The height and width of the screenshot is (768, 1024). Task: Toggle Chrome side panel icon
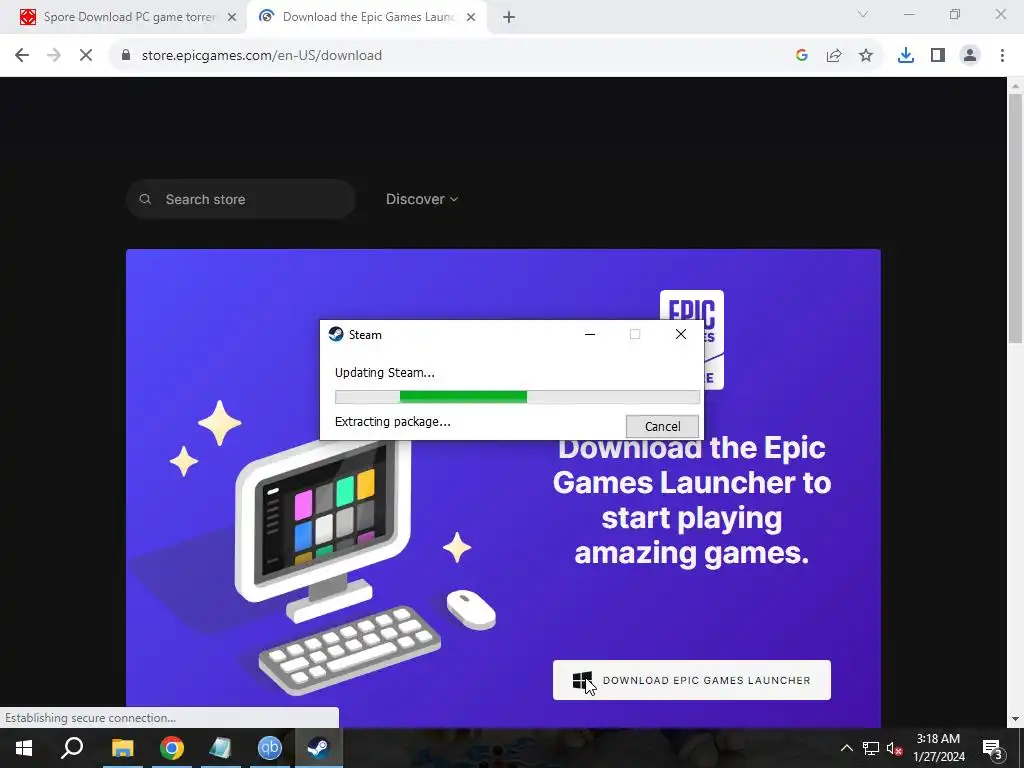tap(938, 56)
